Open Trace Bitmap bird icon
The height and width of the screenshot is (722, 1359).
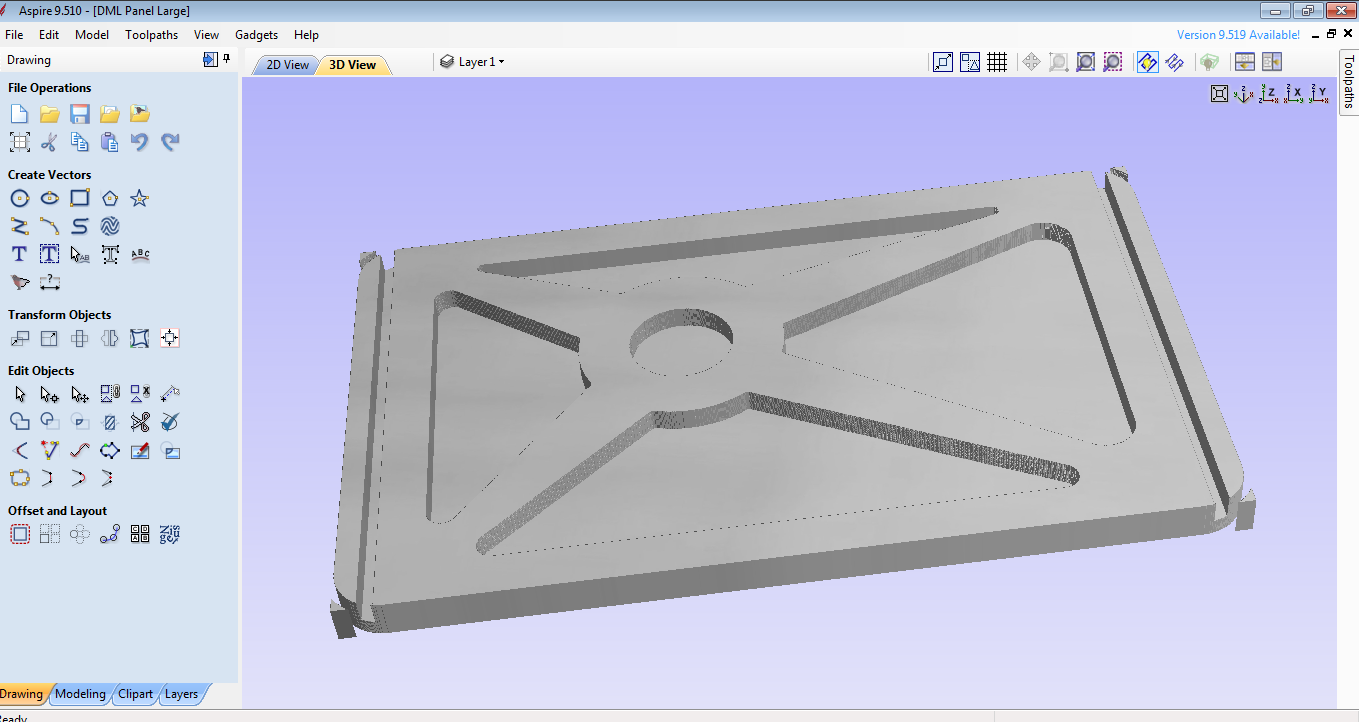[19, 282]
